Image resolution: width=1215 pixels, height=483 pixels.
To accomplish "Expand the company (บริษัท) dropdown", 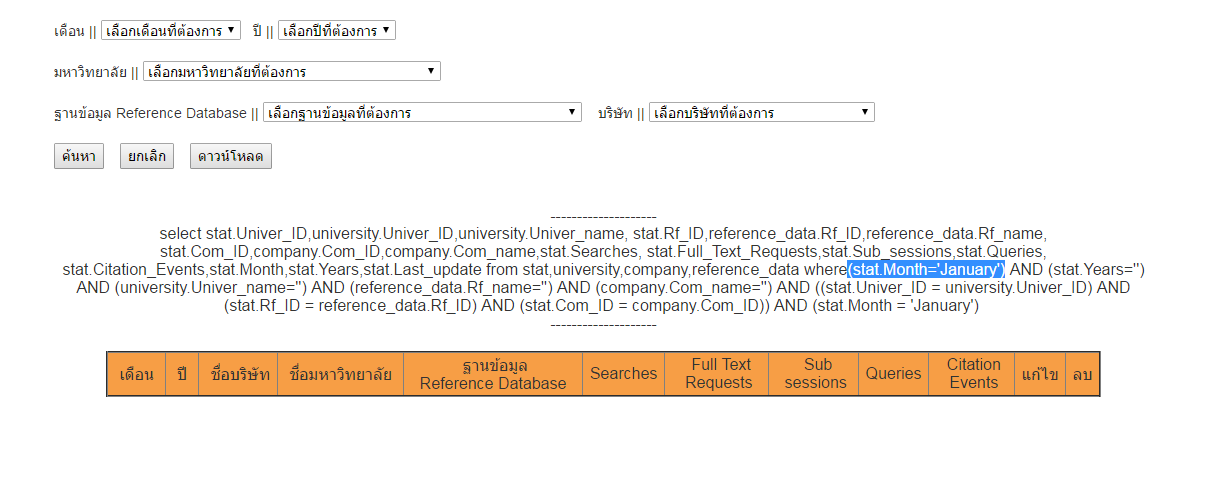I will pos(761,113).
